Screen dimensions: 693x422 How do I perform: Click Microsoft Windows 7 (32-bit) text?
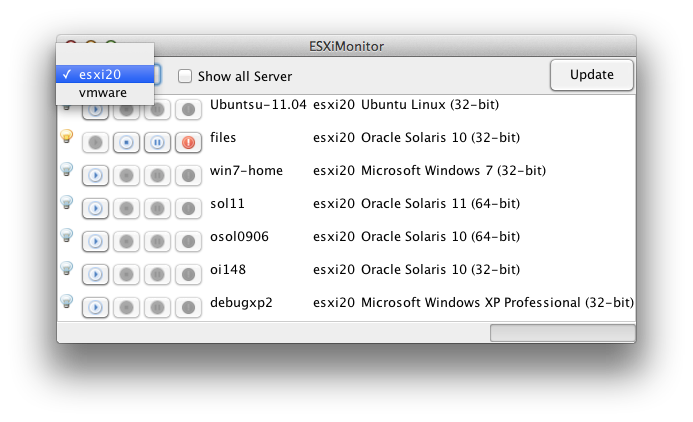(x=453, y=171)
